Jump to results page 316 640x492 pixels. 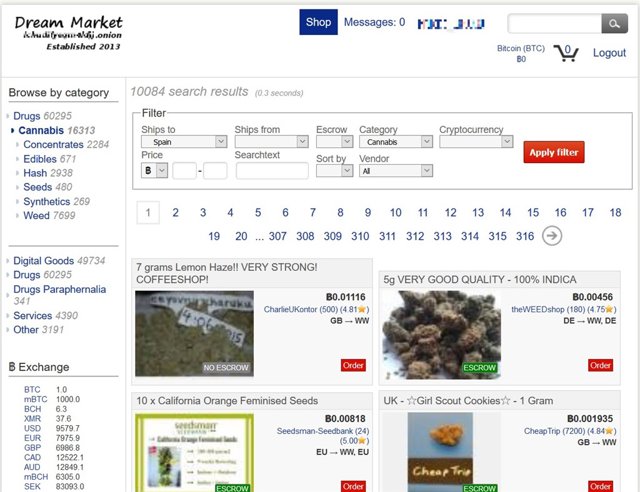point(524,236)
